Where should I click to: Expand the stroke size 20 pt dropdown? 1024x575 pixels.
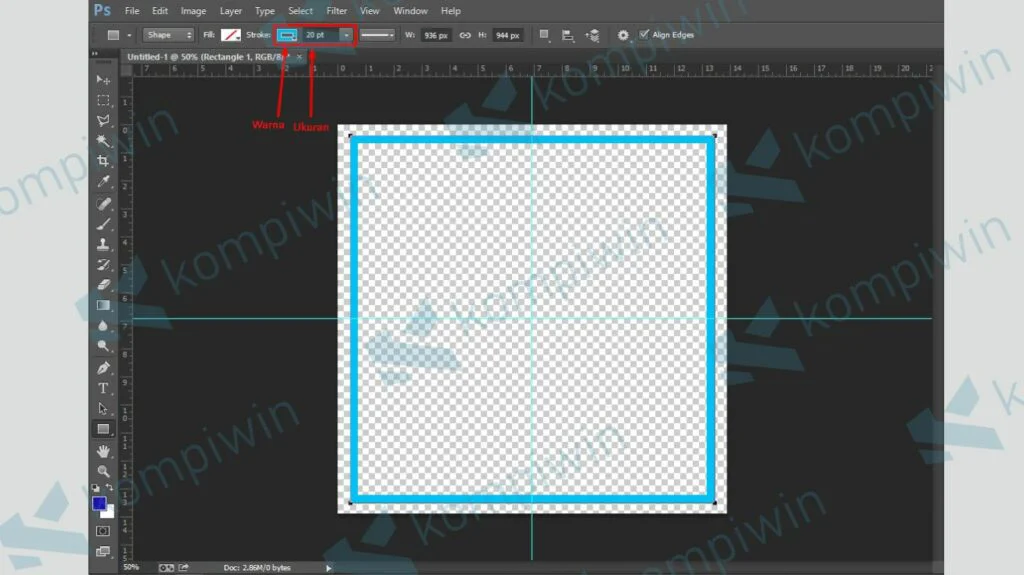pos(346,35)
